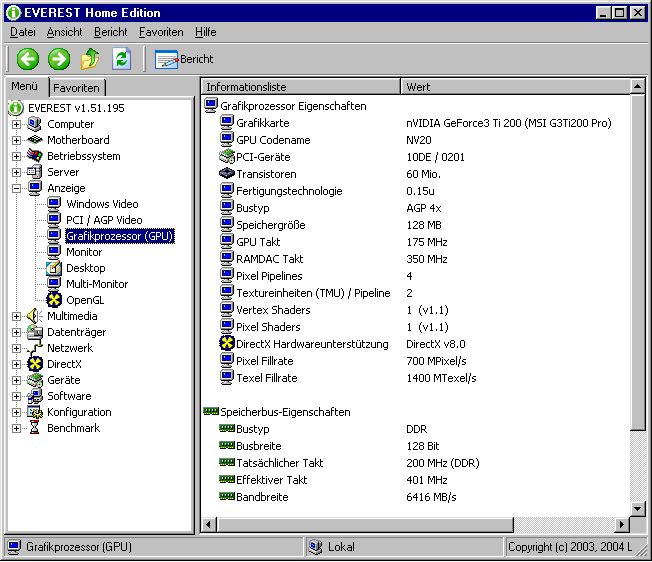Expand the Konfiguration tree node
This screenshot has width=652, height=562.
point(16,412)
